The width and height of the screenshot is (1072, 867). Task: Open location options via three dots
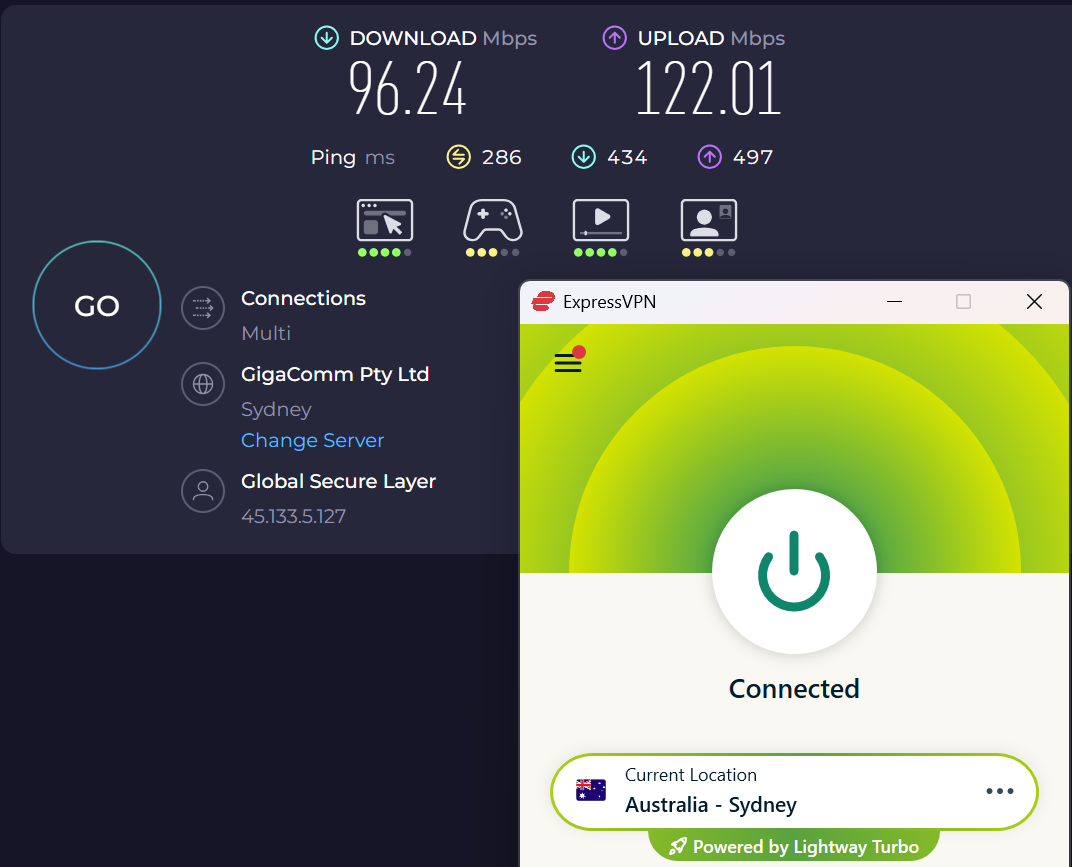point(1000,791)
